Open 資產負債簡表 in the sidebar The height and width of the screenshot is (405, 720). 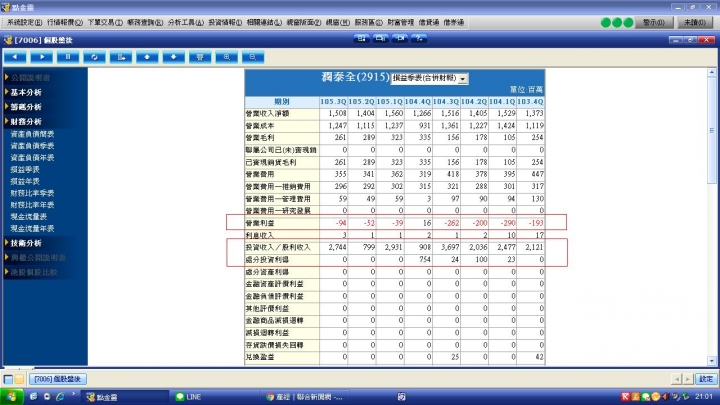[x=32, y=134]
